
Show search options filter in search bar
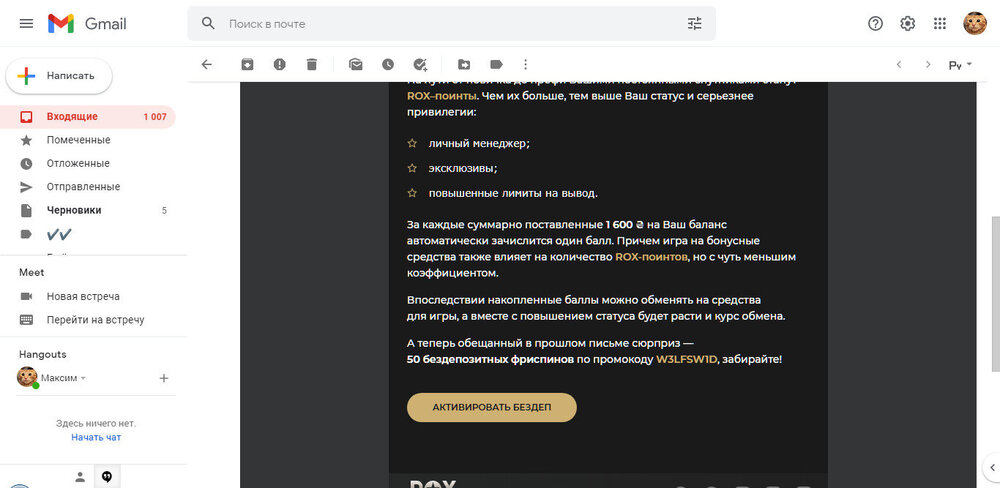pyautogui.click(x=695, y=23)
